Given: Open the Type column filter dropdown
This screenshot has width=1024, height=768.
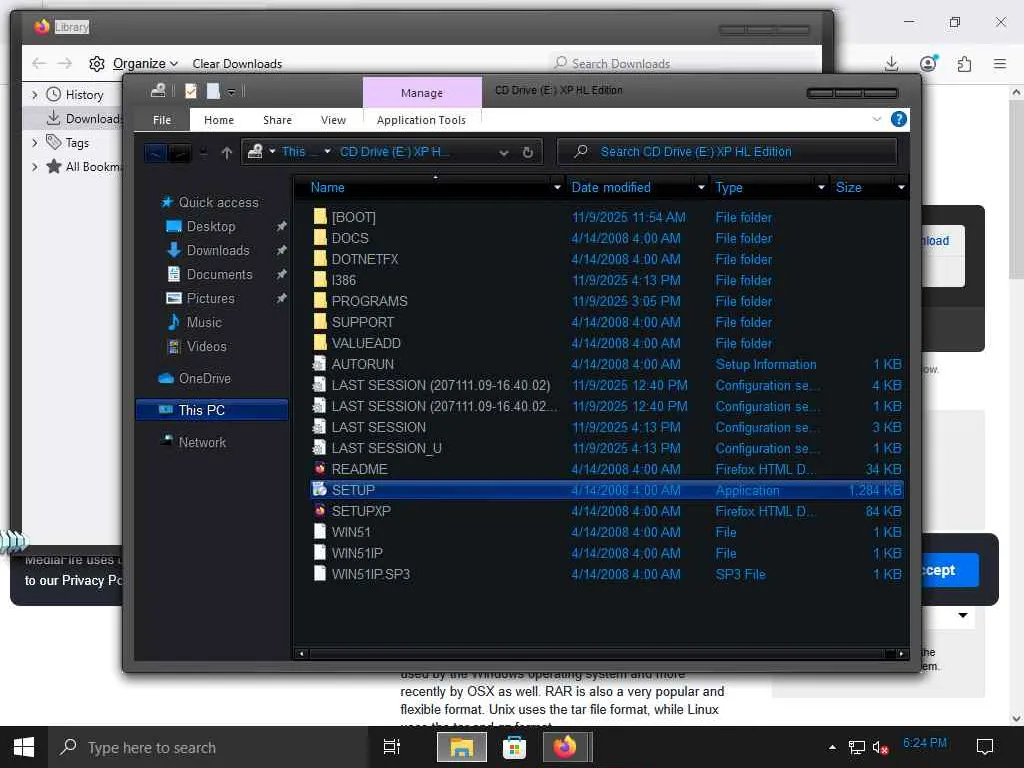Looking at the screenshot, I should [822, 187].
